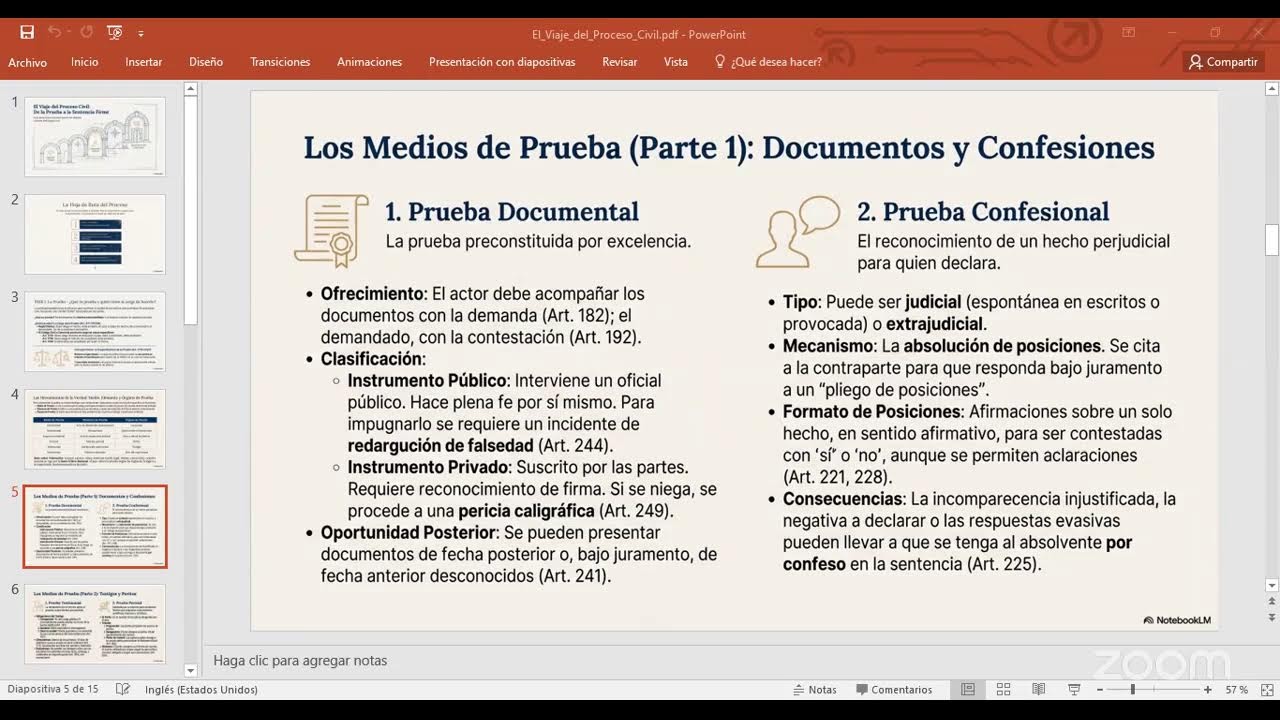The height and width of the screenshot is (720, 1280).
Task: Click the spell check icon in status bar
Action: click(123, 690)
